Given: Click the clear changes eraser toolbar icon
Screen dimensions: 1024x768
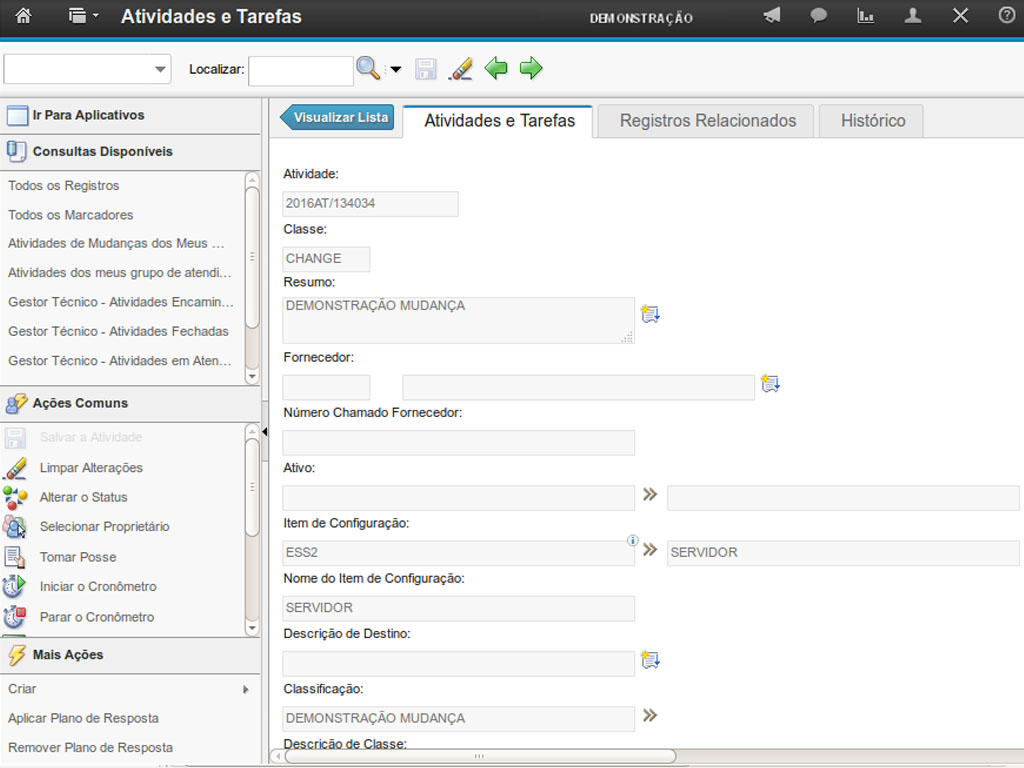Looking at the screenshot, I should 460,68.
